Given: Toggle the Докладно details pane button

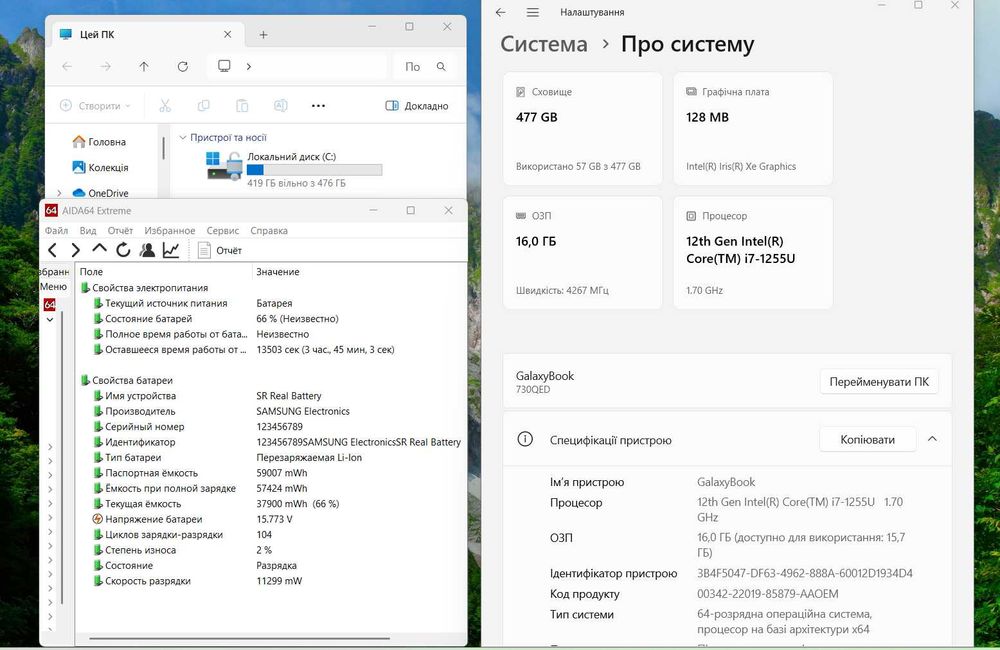Looking at the screenshot, I should coord(417,106).
